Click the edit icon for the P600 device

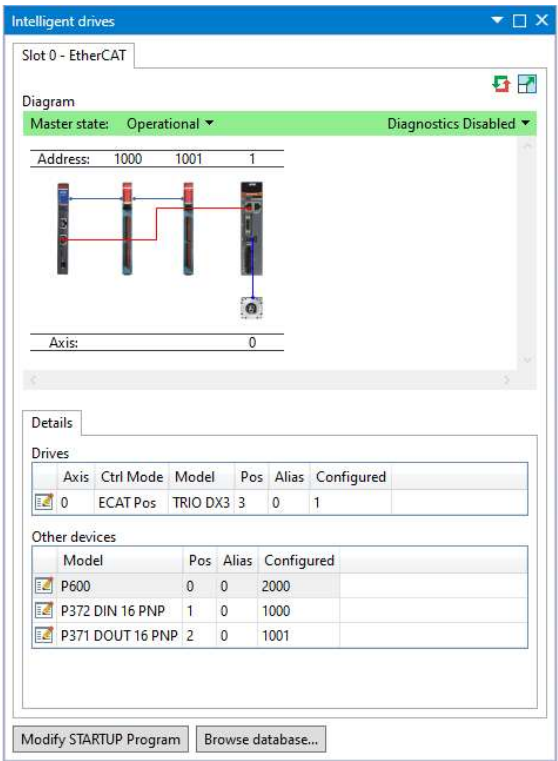click(44, 585)
